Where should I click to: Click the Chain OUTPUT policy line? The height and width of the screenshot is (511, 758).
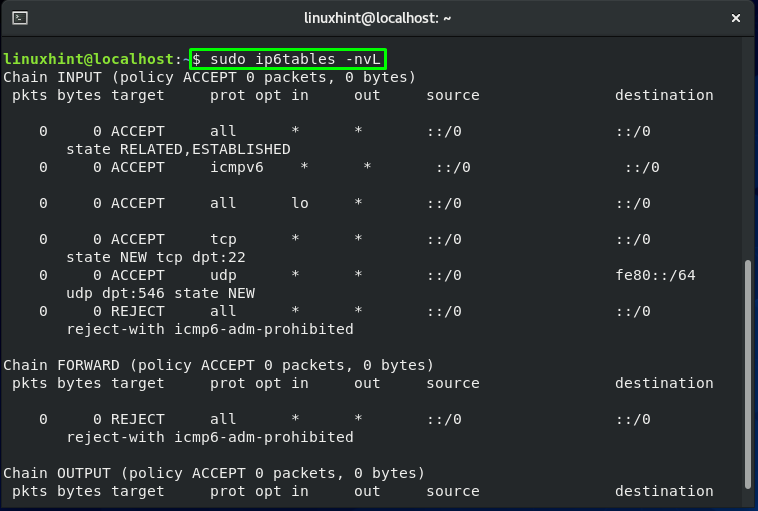click(x=214, y=473)
